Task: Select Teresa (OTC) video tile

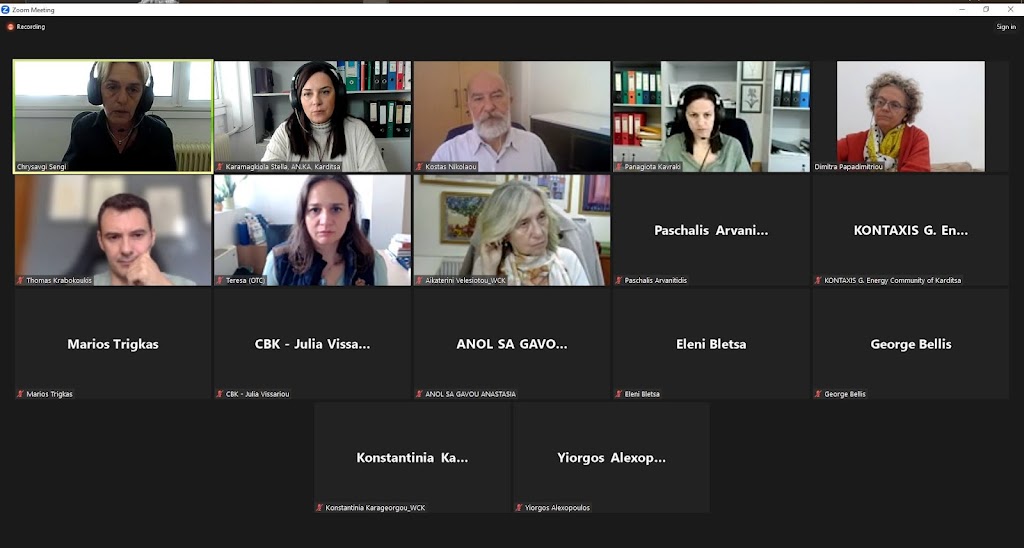Action: (313, 230)
